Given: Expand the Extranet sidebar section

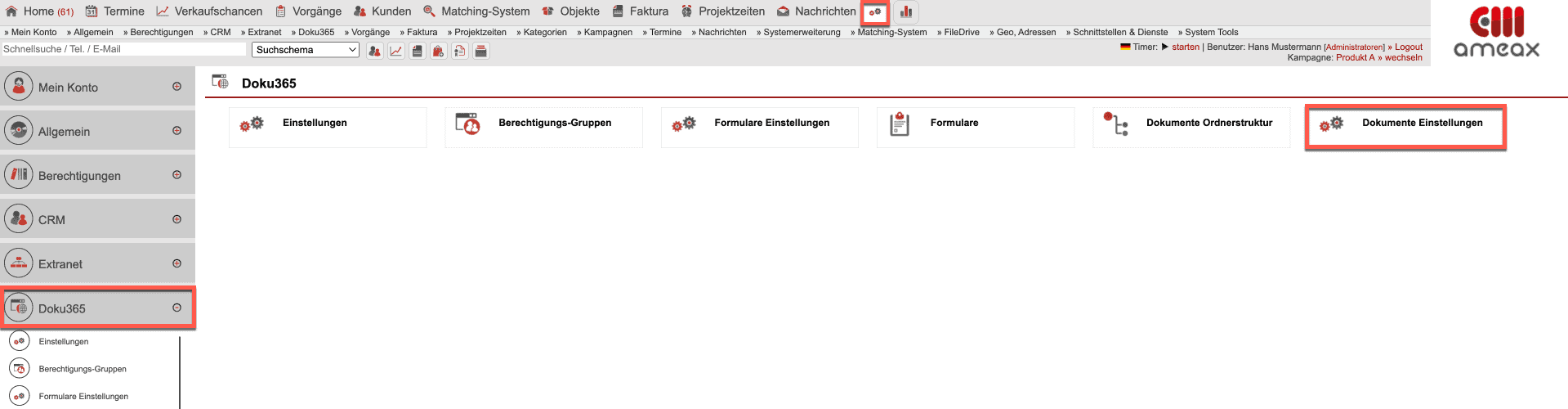Looking at the screenshot, I should point(176,263).
